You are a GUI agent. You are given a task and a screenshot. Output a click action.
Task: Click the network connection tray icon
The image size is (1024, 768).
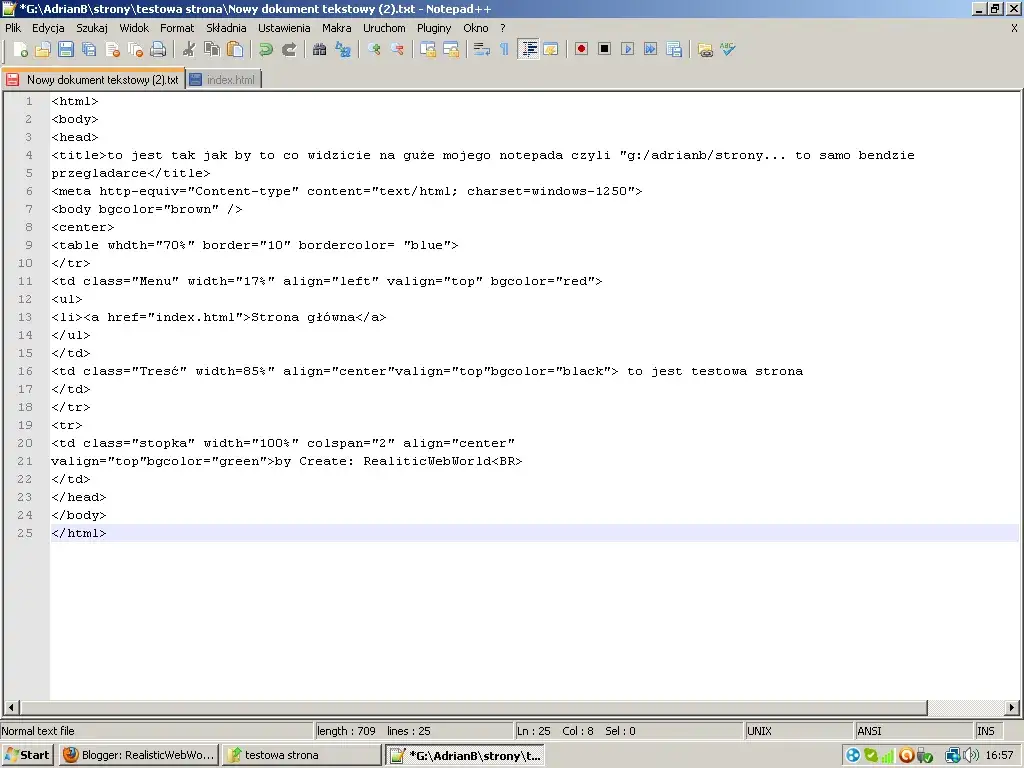point(953,756)
